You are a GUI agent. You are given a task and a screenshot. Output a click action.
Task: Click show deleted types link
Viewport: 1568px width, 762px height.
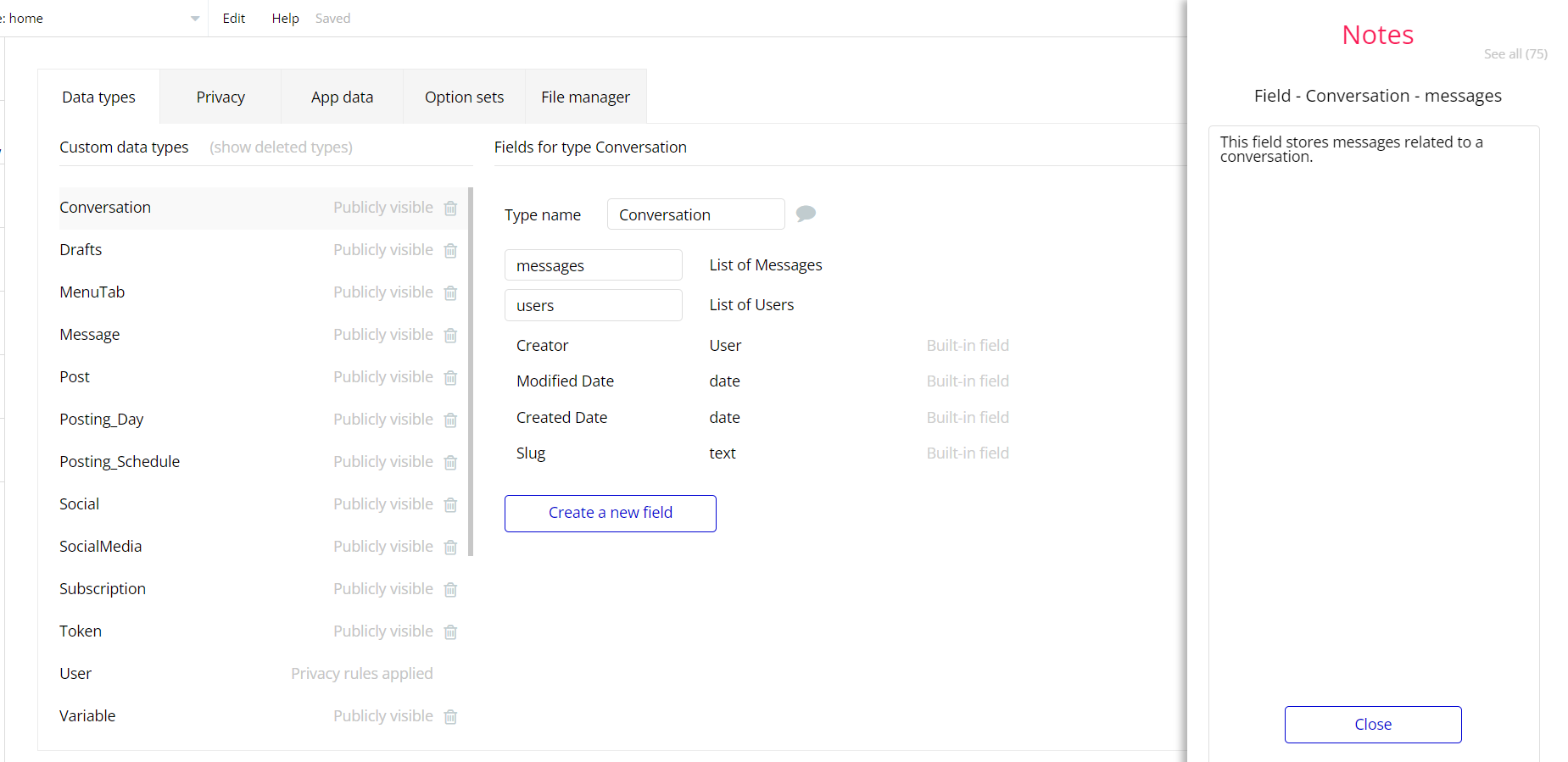(x=281, y=147)
